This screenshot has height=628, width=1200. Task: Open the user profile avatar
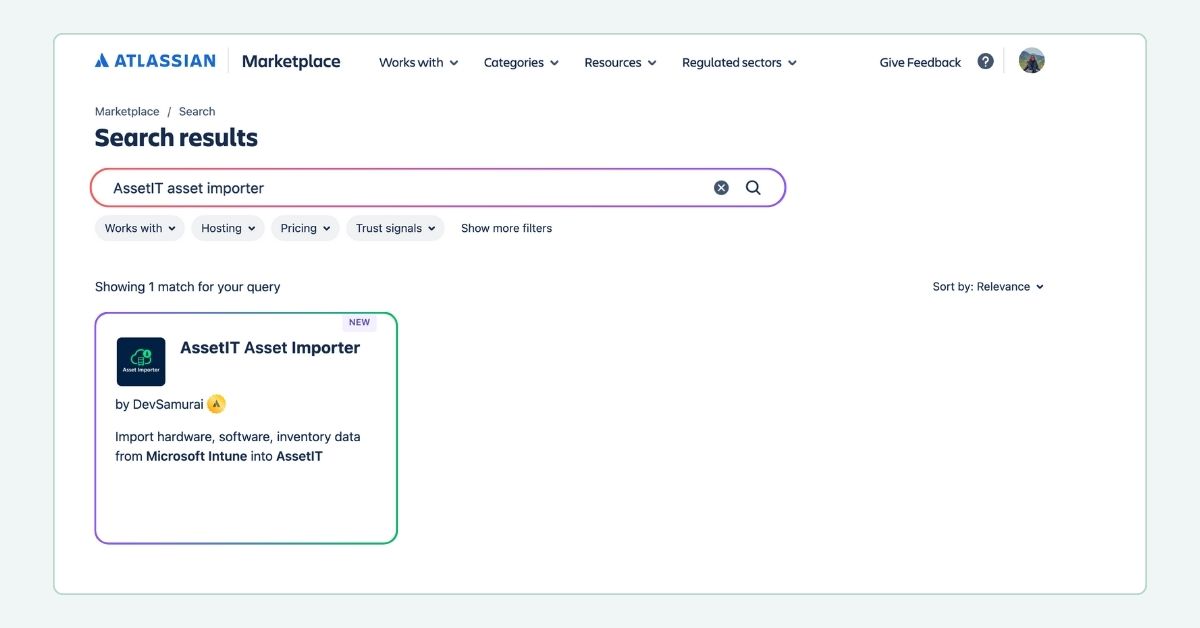(x=1031, y=61)
